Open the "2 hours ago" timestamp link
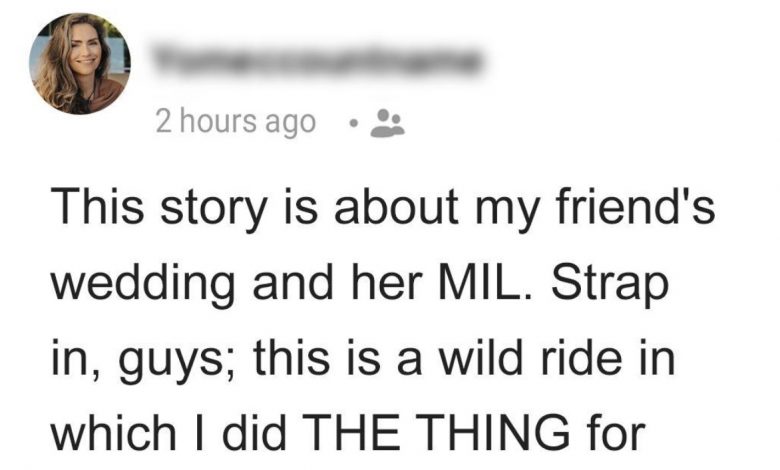This screenshot has height=470, width=780. click(x=235, y=122)
